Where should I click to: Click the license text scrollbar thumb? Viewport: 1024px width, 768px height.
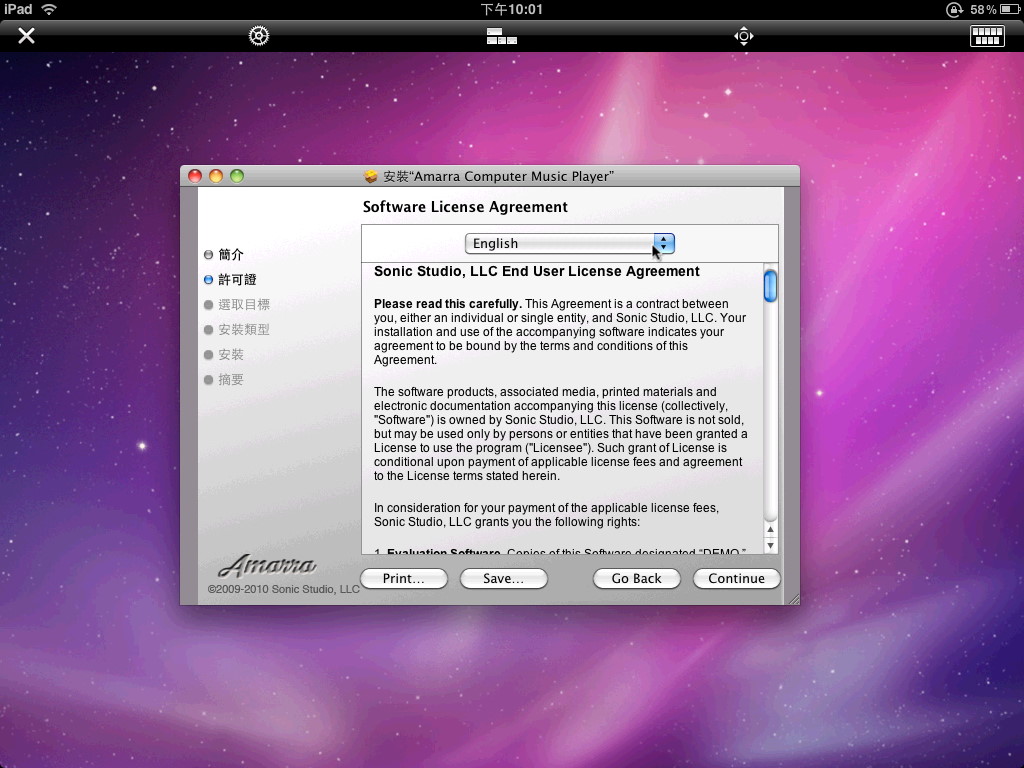[x=771, y=286]
